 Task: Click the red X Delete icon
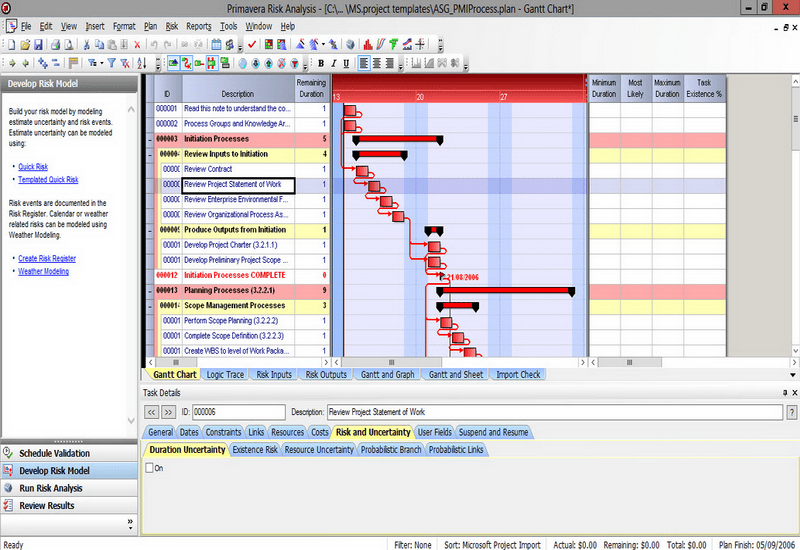(137, 45)
